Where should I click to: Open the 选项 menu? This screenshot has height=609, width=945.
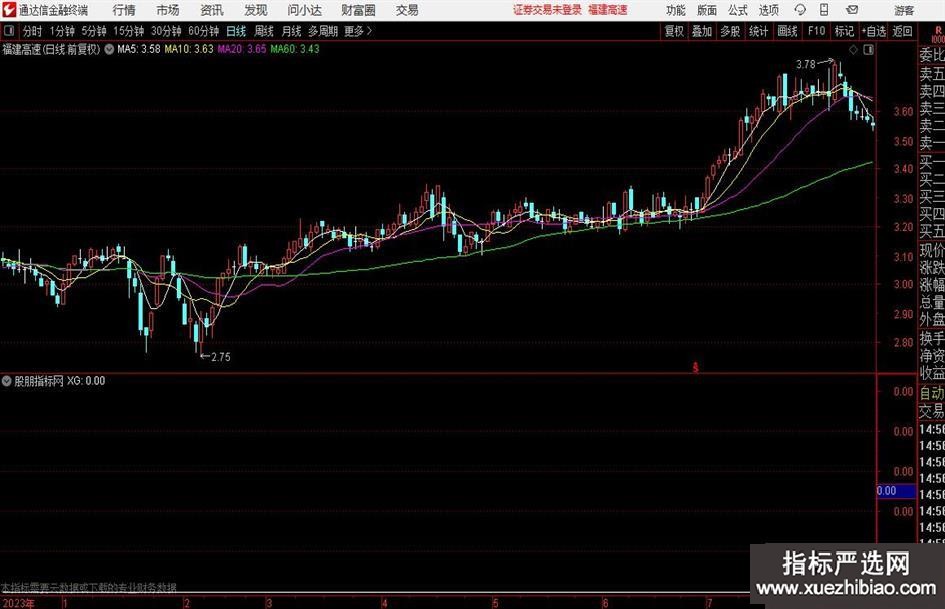[768, 10]
